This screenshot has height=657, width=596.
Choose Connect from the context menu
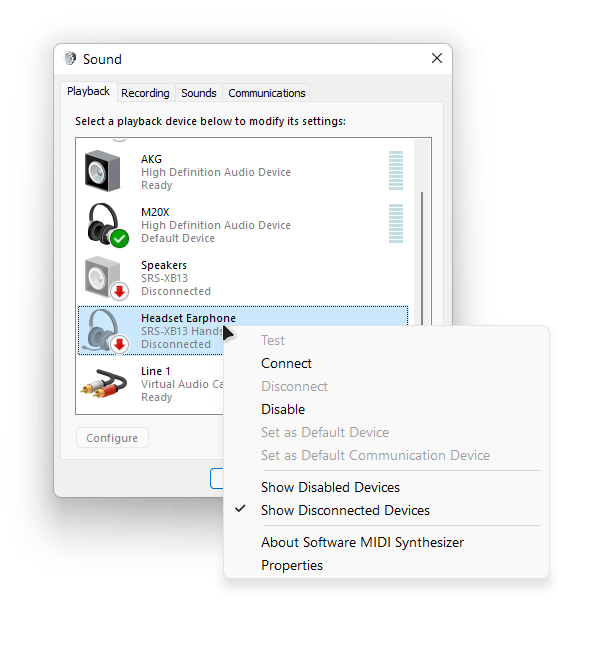click(x=286, y=363)
